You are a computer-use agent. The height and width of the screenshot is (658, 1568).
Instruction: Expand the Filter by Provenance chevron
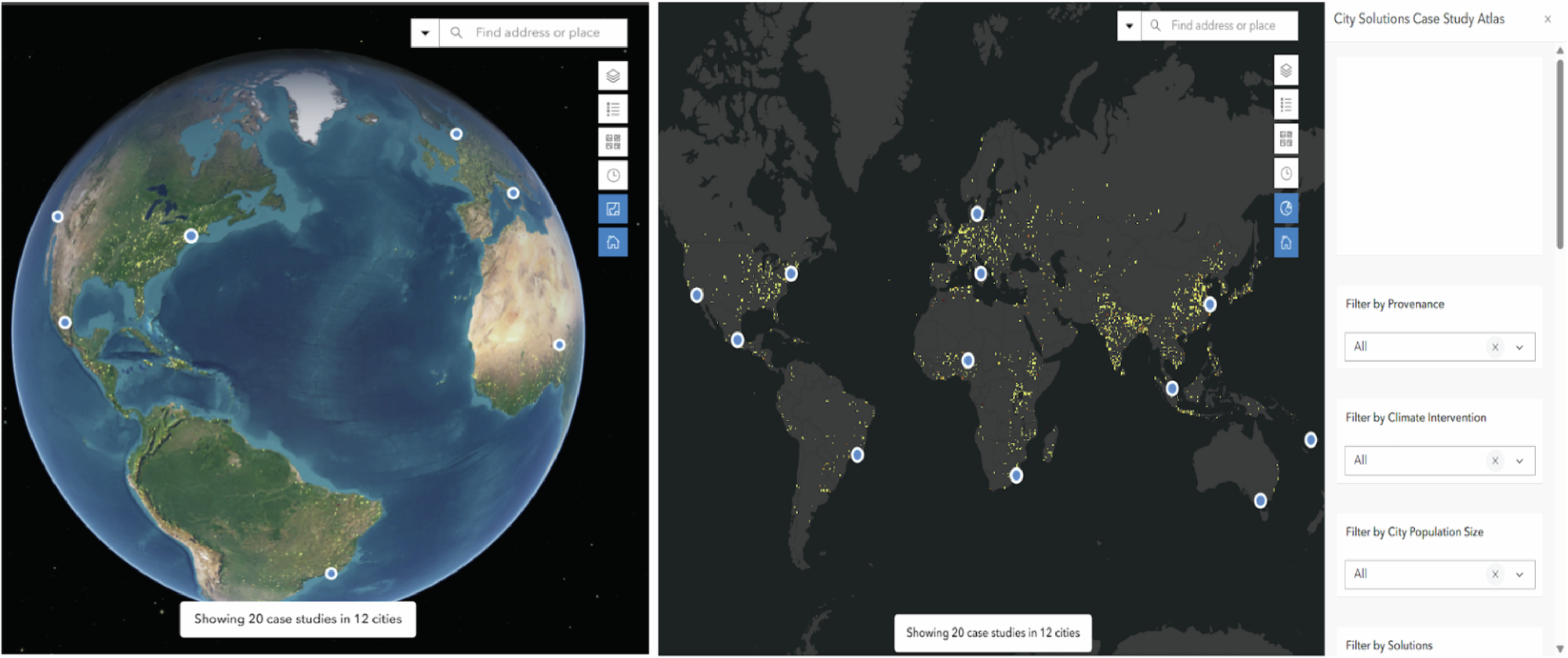tap(1519, 347)
